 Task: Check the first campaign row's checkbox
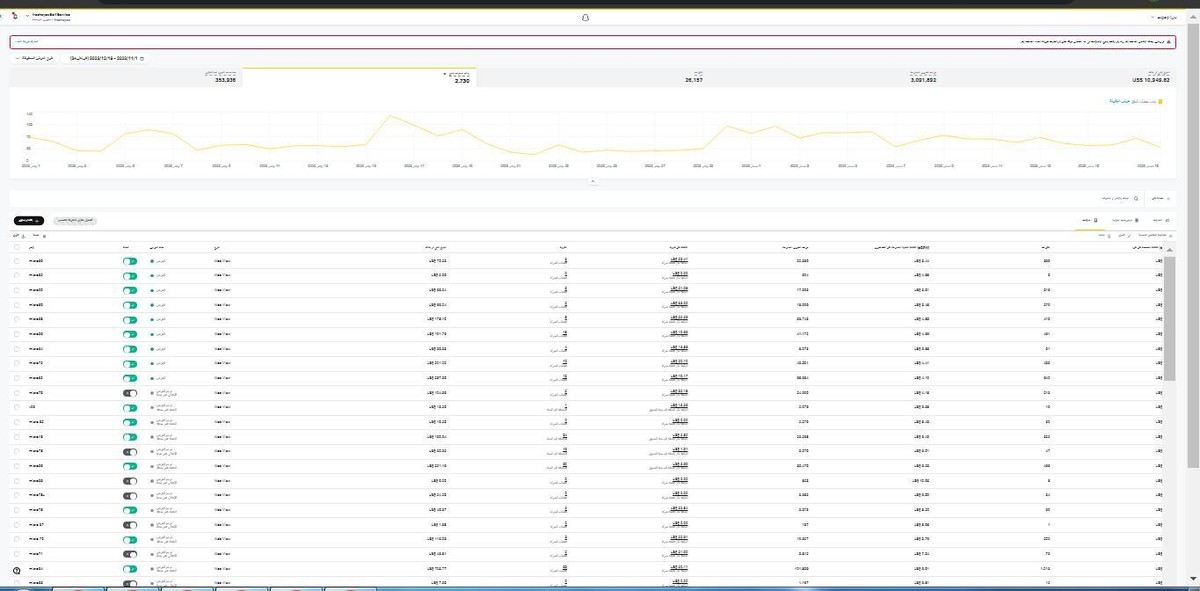[x=17, y=261]
